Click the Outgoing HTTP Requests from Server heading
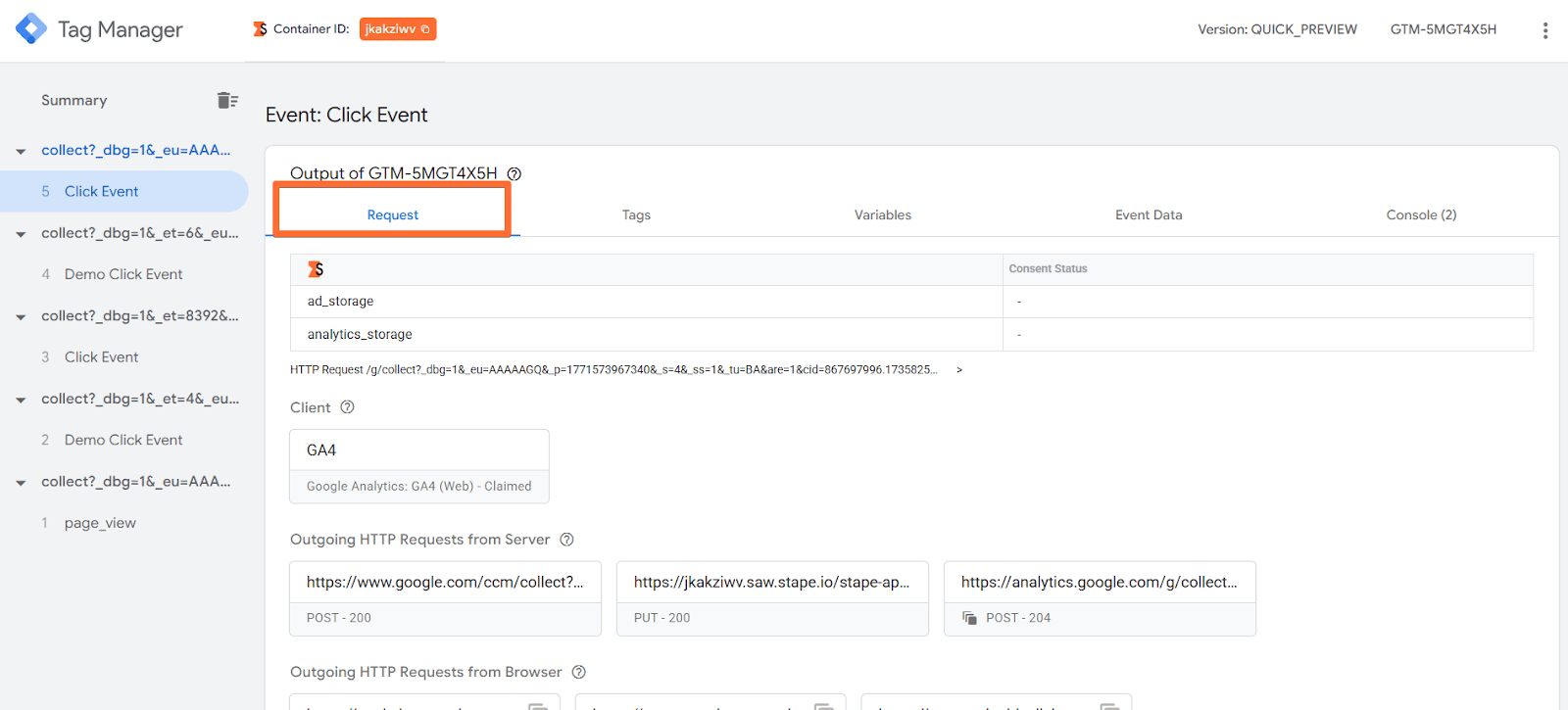 click(x=420, y=540)
